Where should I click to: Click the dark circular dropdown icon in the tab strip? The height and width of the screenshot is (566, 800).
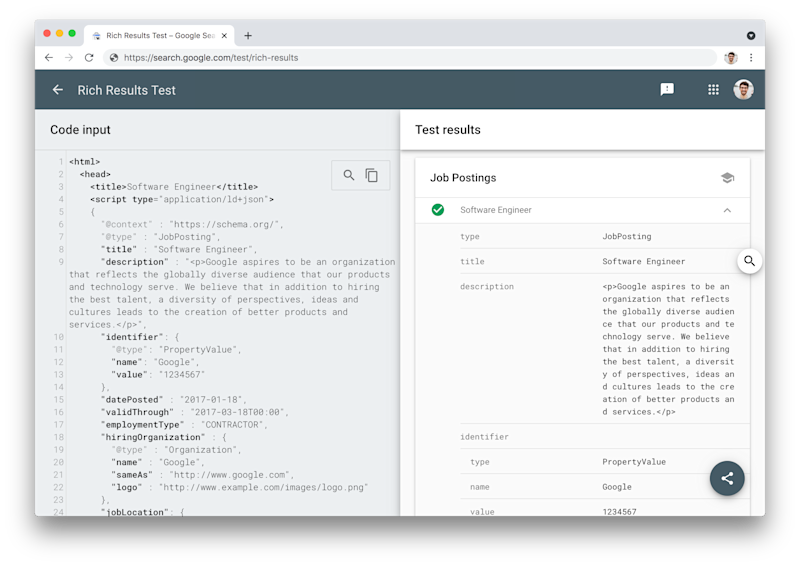tap(751, 35)
